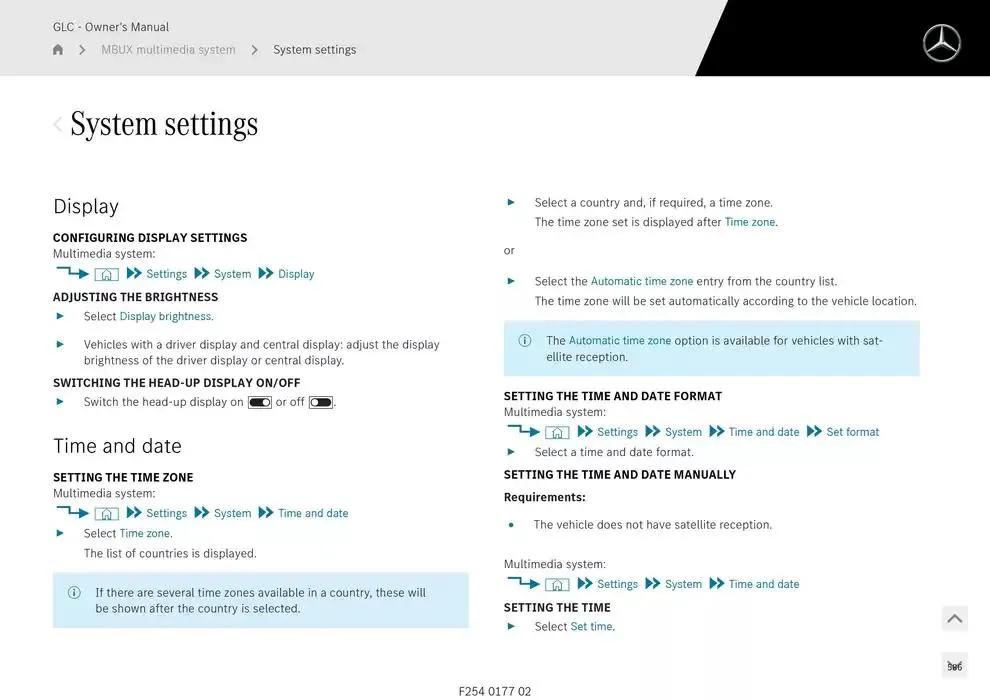Screen dimensions: 990x700
Task: Go back using the chevron beside System settings title
Action: [x=58, y=124]
